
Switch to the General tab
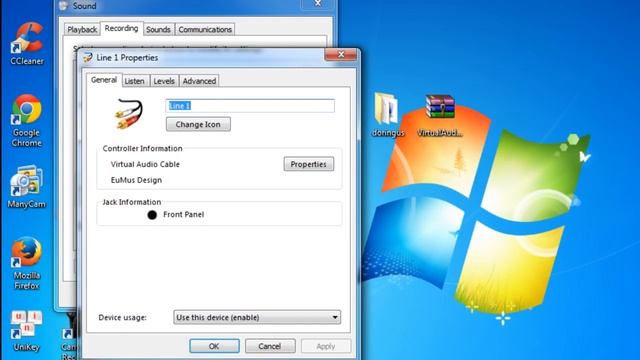coord(104,80)
